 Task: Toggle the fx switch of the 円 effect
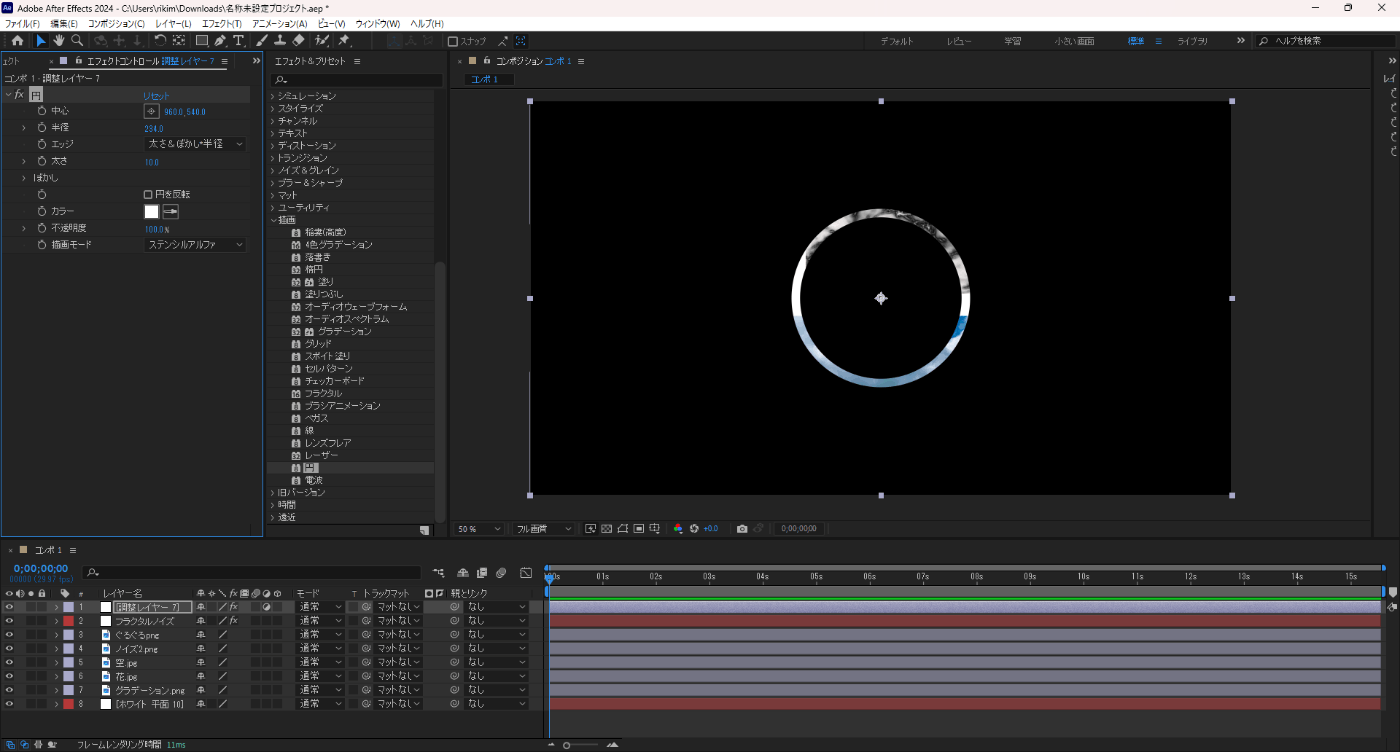point(19,94)
